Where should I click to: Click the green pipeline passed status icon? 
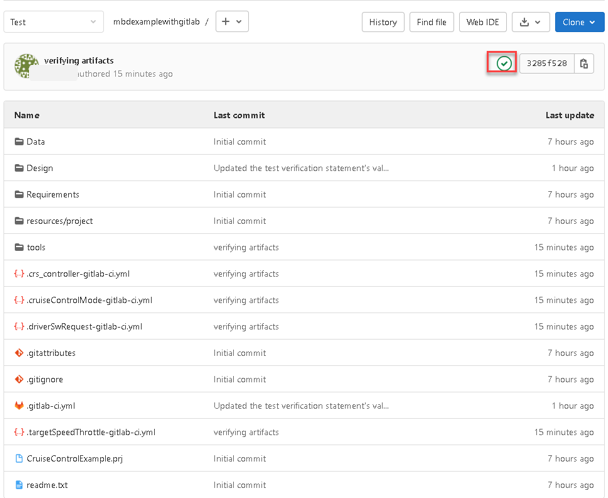click(x=503, y=64)
